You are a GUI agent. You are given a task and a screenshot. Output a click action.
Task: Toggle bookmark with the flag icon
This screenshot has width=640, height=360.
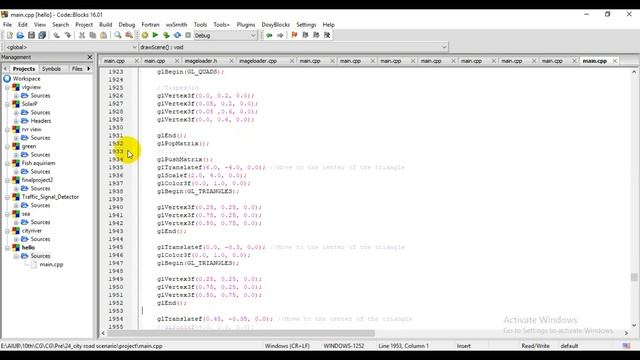click(294, 36)
